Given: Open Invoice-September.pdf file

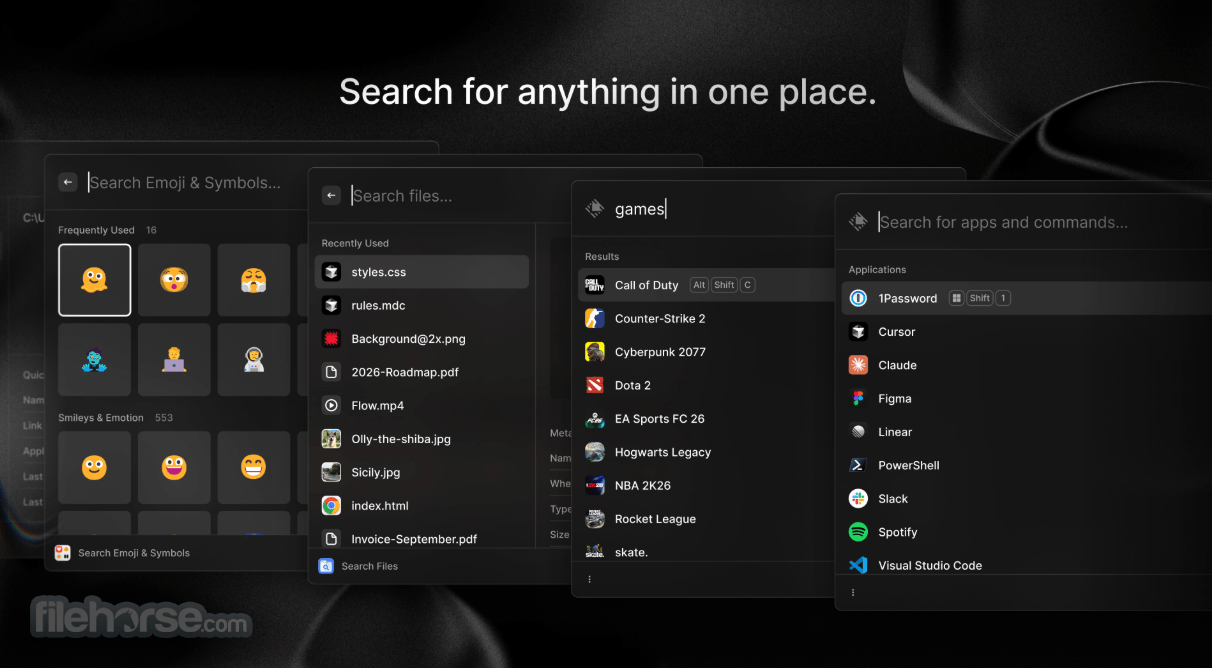Looking at the screenshot, I should pyautogui.click(x=422, y=538).
